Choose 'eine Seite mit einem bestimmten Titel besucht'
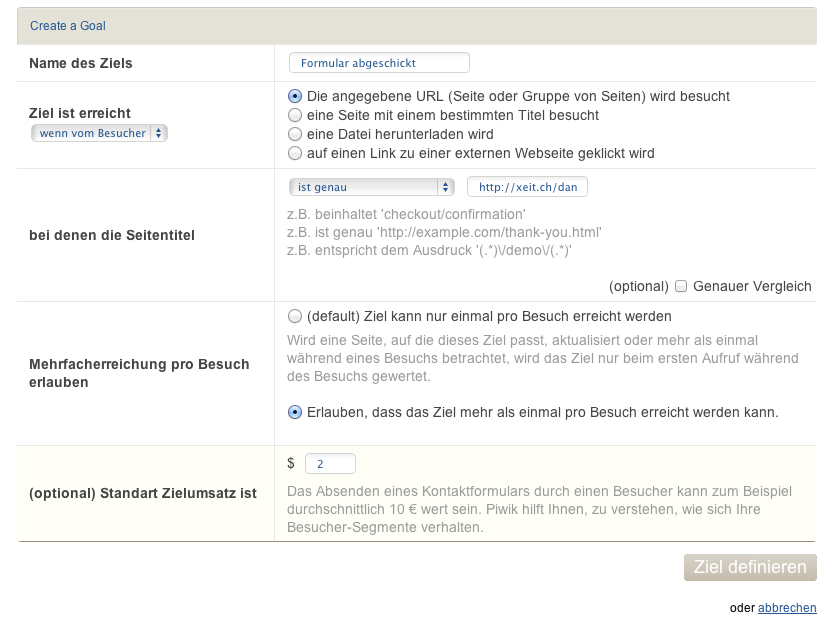Image resolution: width=839 pixels, height=636 pixels. tap(295, 116)
